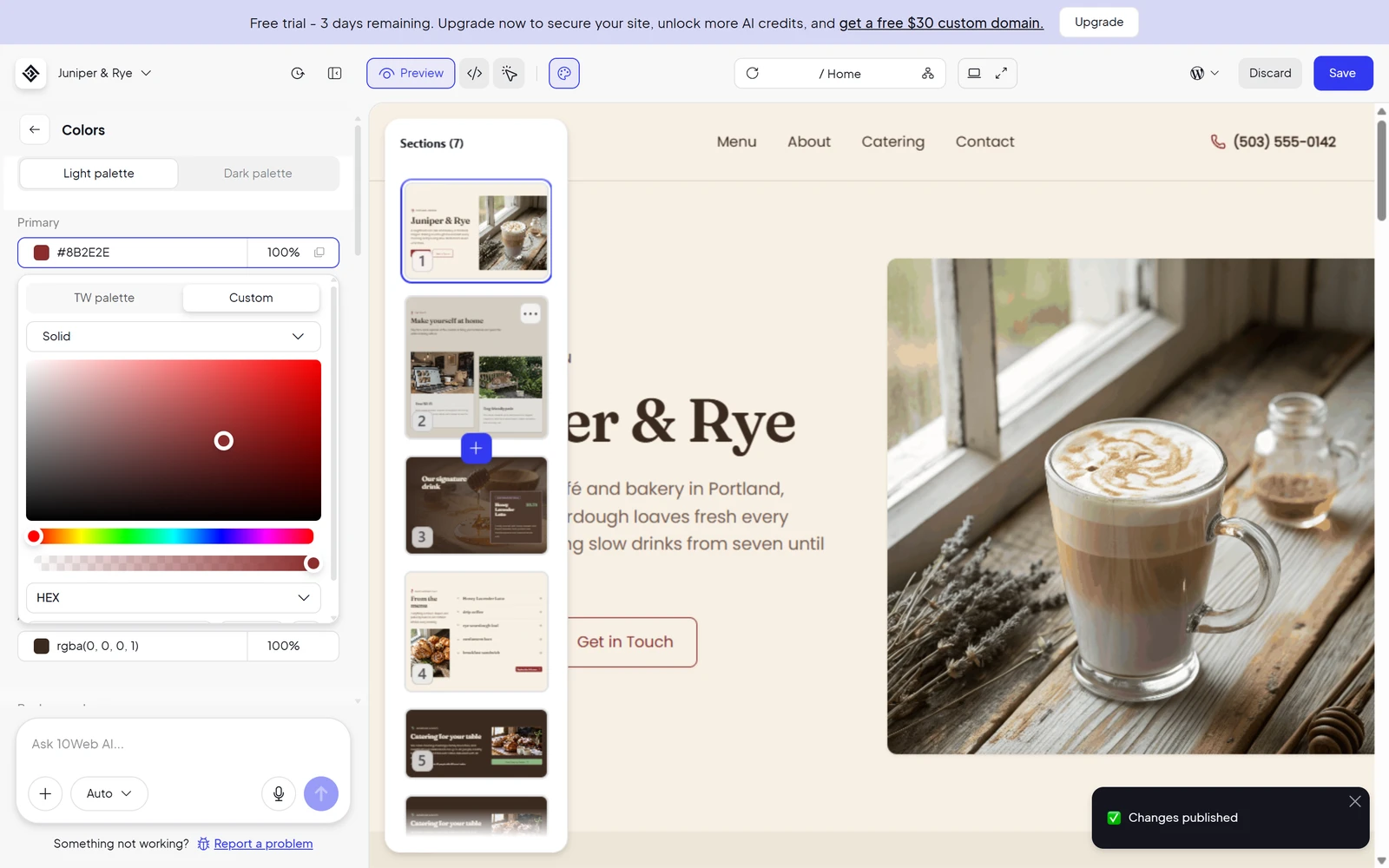Click the hue slider bar
Viewport: 1389px width, 868px height.
click(174, 536)
